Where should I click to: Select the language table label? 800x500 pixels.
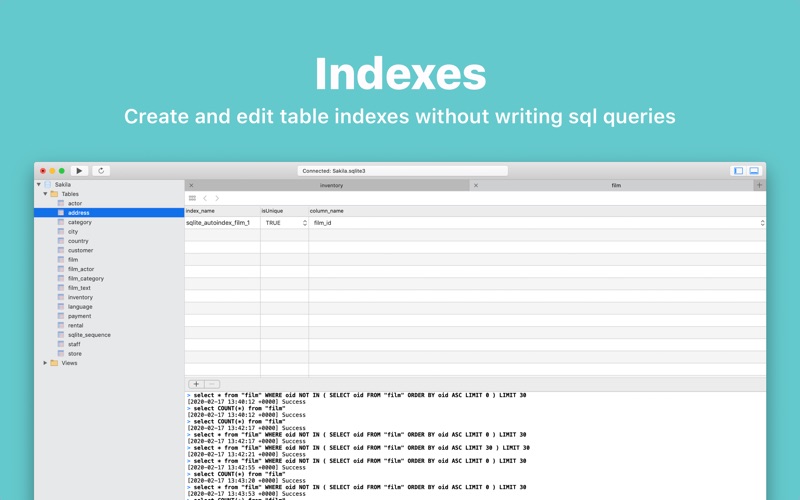point(80,307)
